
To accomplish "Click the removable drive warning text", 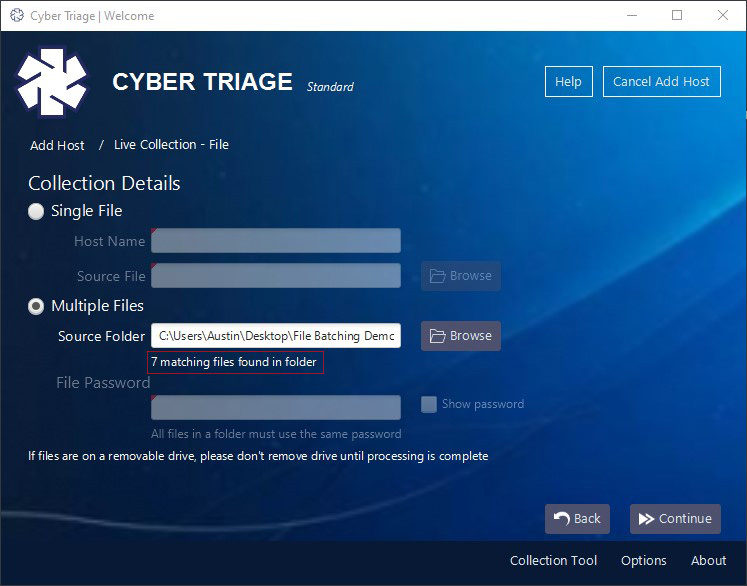I will 258,456.
